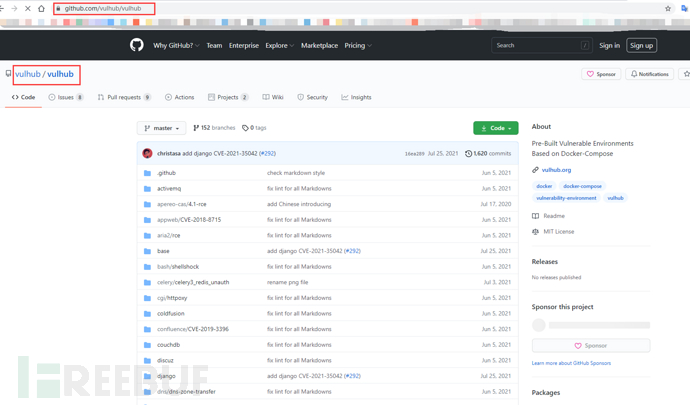Click the vulnerability-environment topic tag
The height and width of the screenshot is (405, 690).
pos(566,198)
